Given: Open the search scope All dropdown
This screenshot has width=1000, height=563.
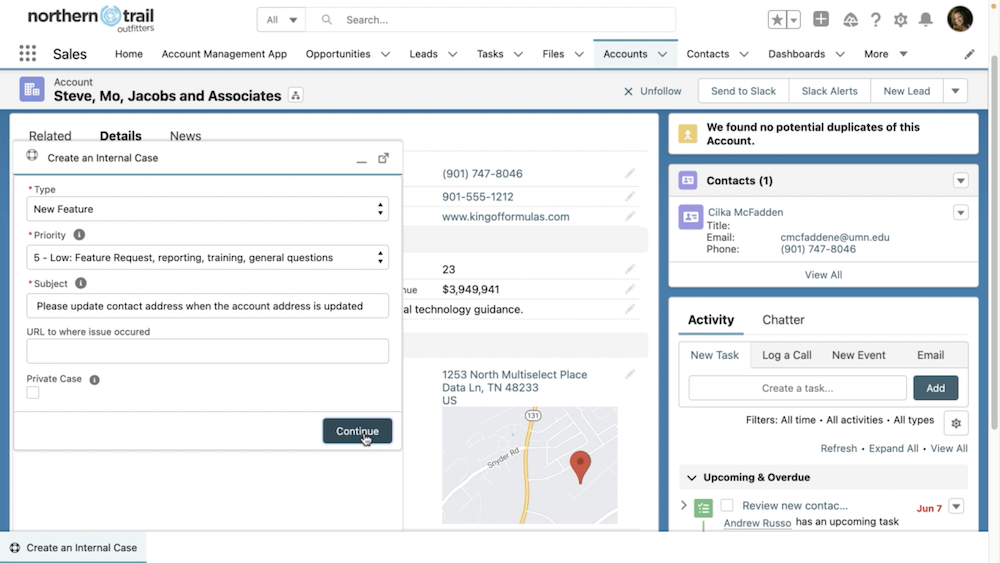Looking at the screenshot, I should click(281, 20).
